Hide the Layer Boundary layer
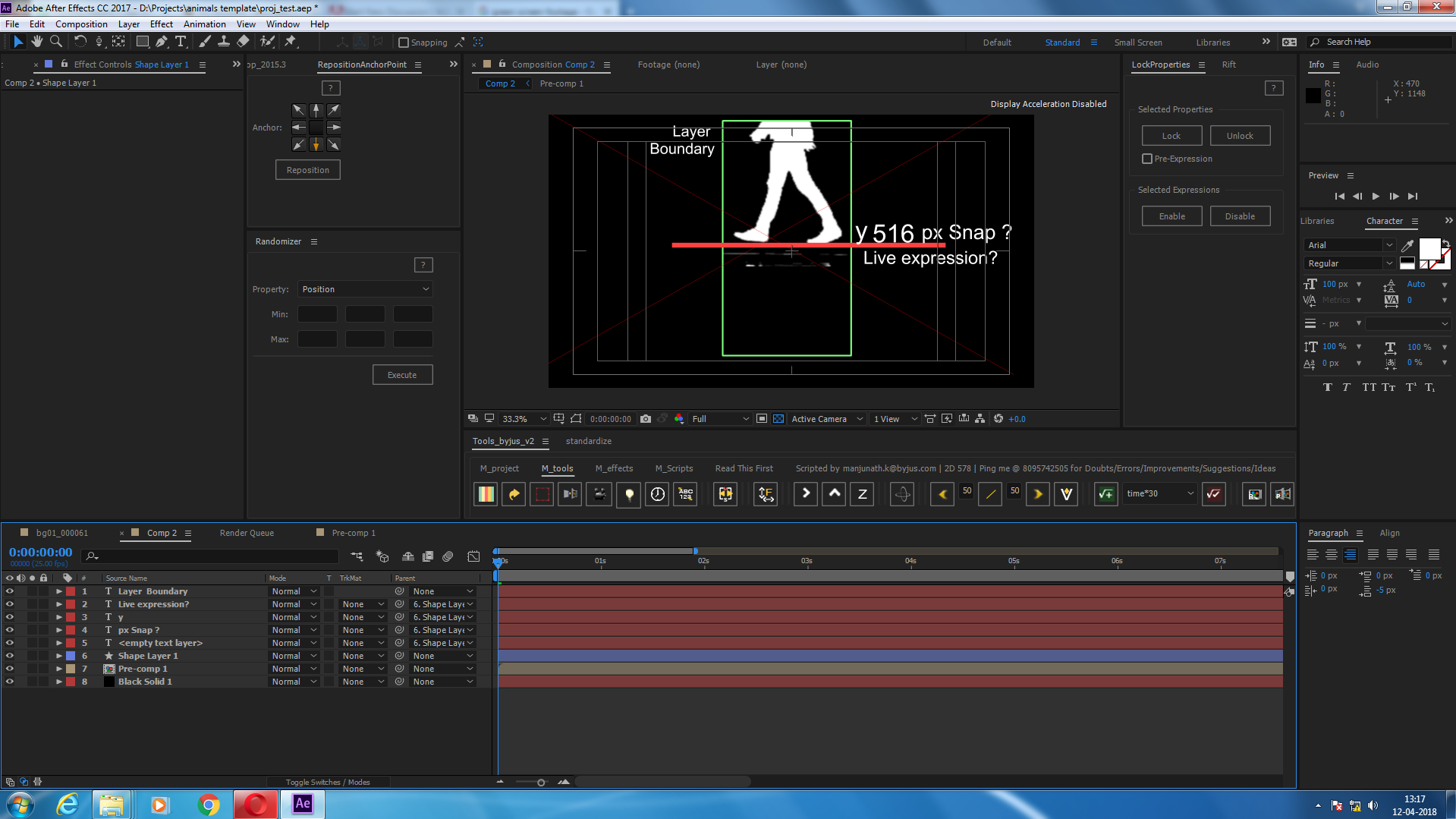The height and width of the screenshot is (819, 1456). (10, 591)
